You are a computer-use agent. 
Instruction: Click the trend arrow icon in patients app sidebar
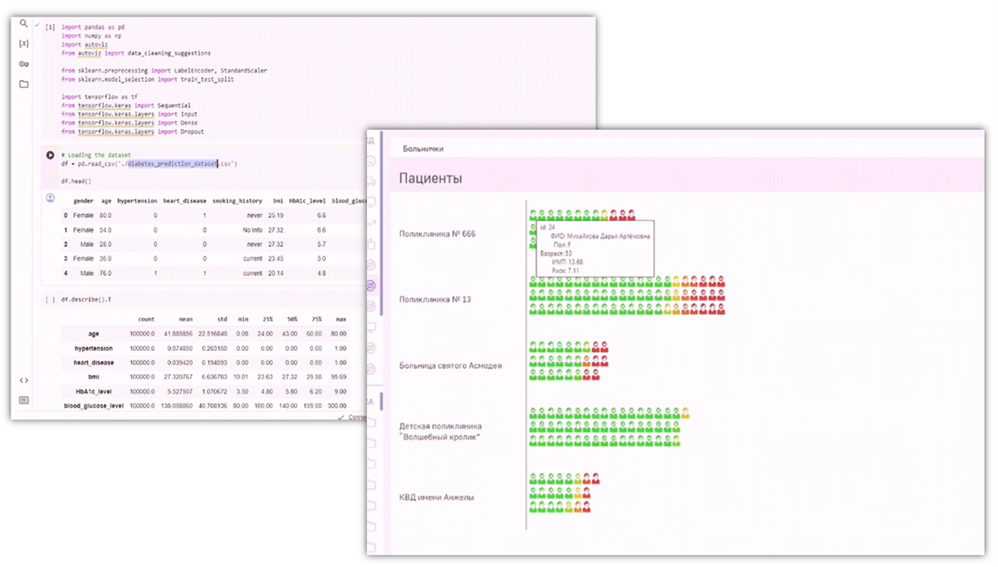(x=372, y=223)
